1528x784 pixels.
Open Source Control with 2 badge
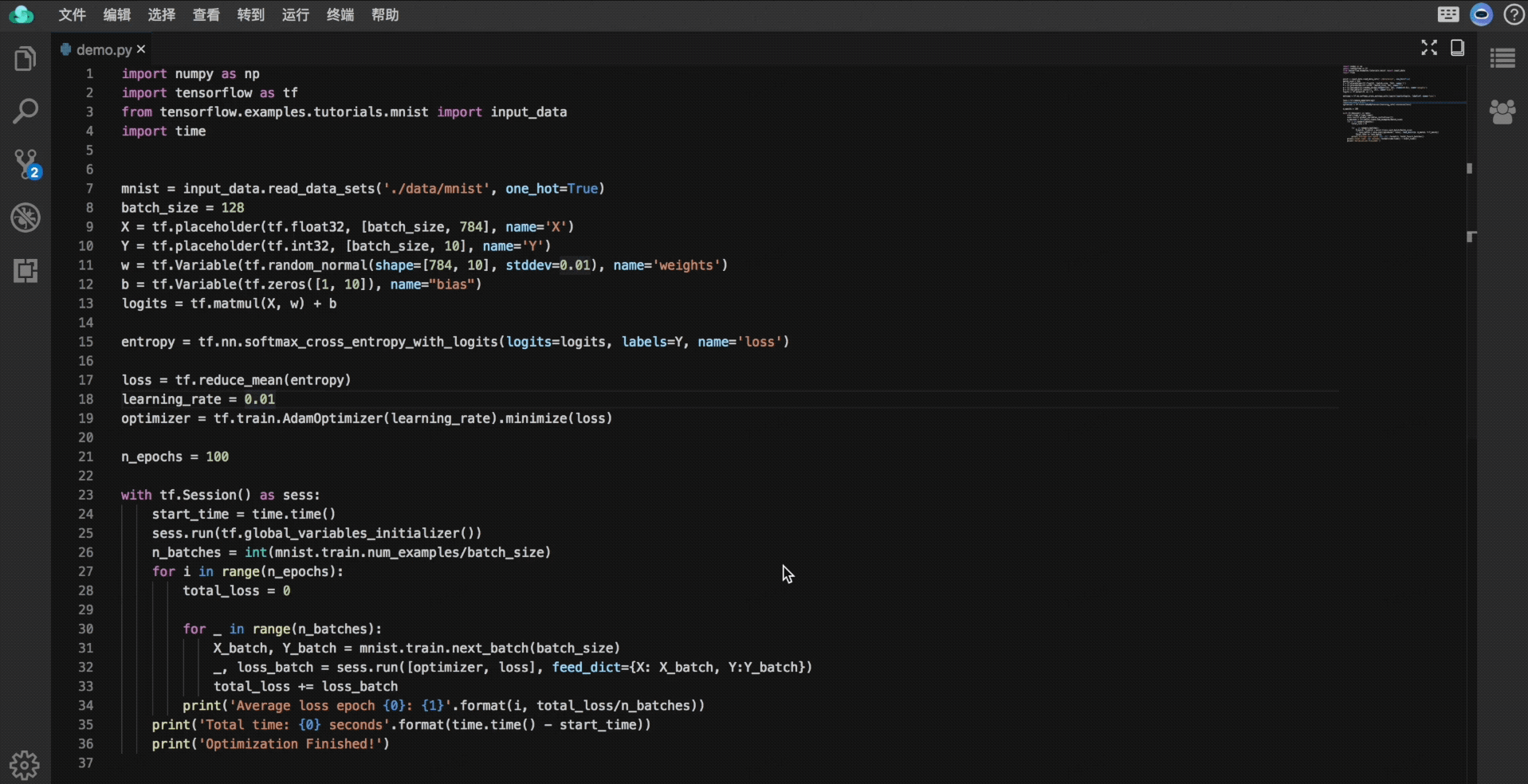[27, 165]
